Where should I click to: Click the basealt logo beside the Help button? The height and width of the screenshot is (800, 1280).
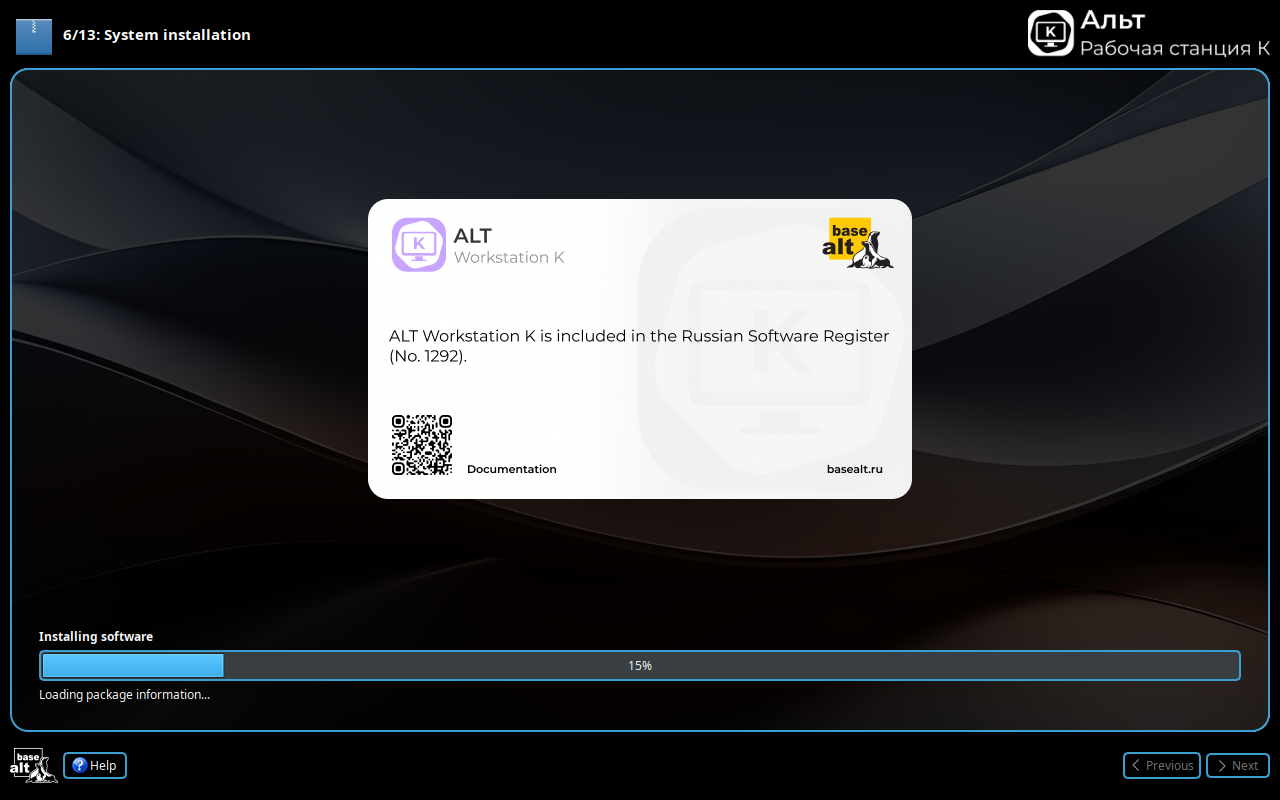click(x=33, y=765)
